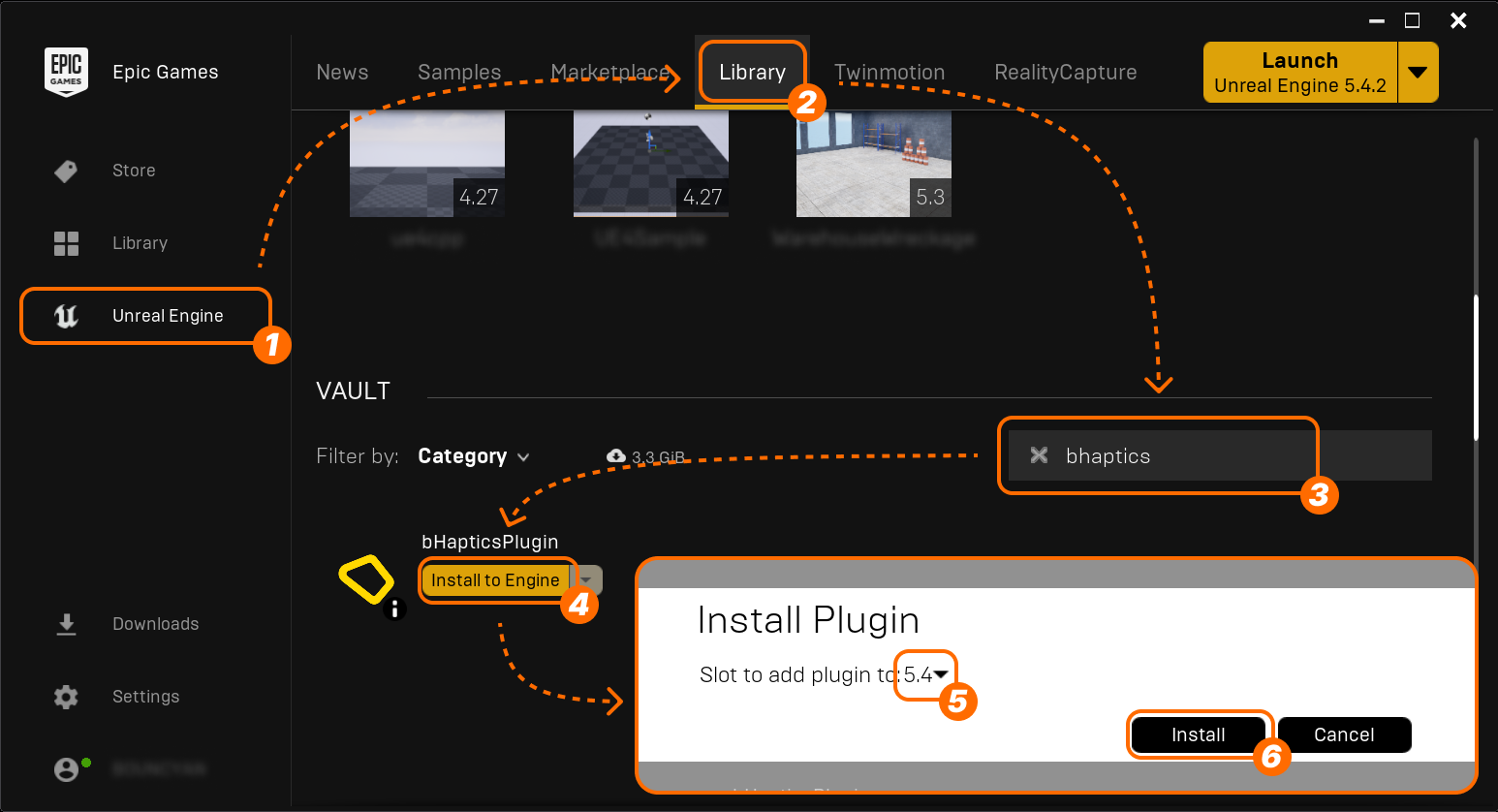Open Downloads in the sidebar

(155, 624)
